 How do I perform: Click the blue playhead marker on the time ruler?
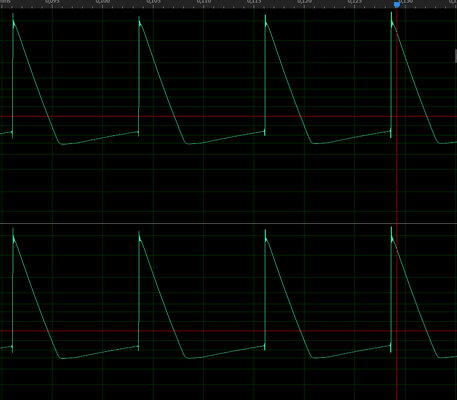[397, 4]
